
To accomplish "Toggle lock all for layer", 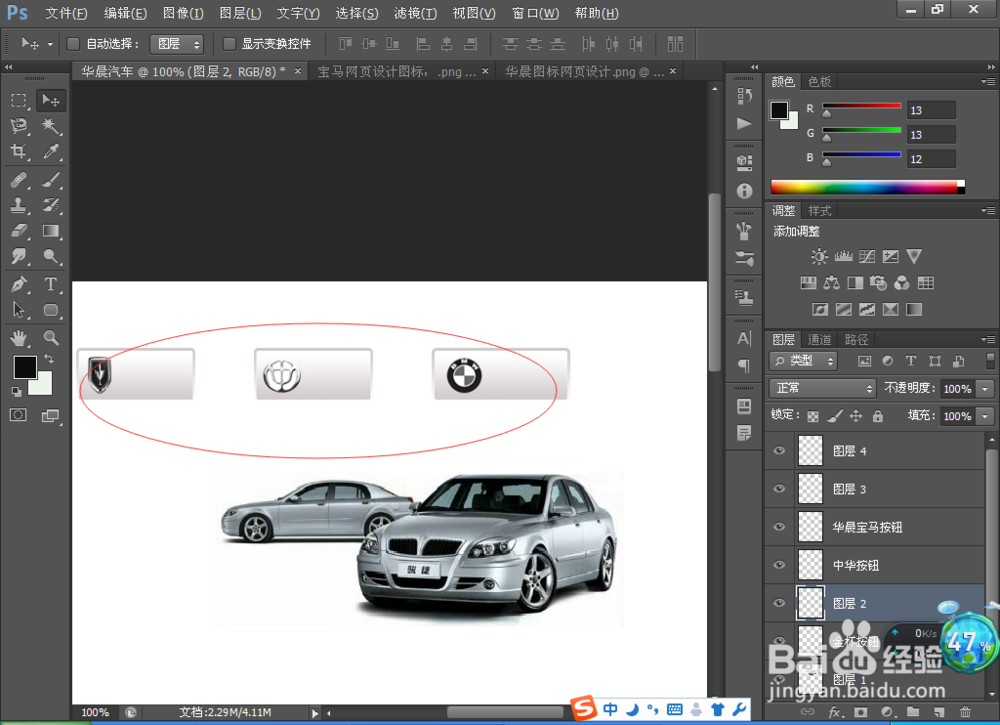I will pos(878,416).
